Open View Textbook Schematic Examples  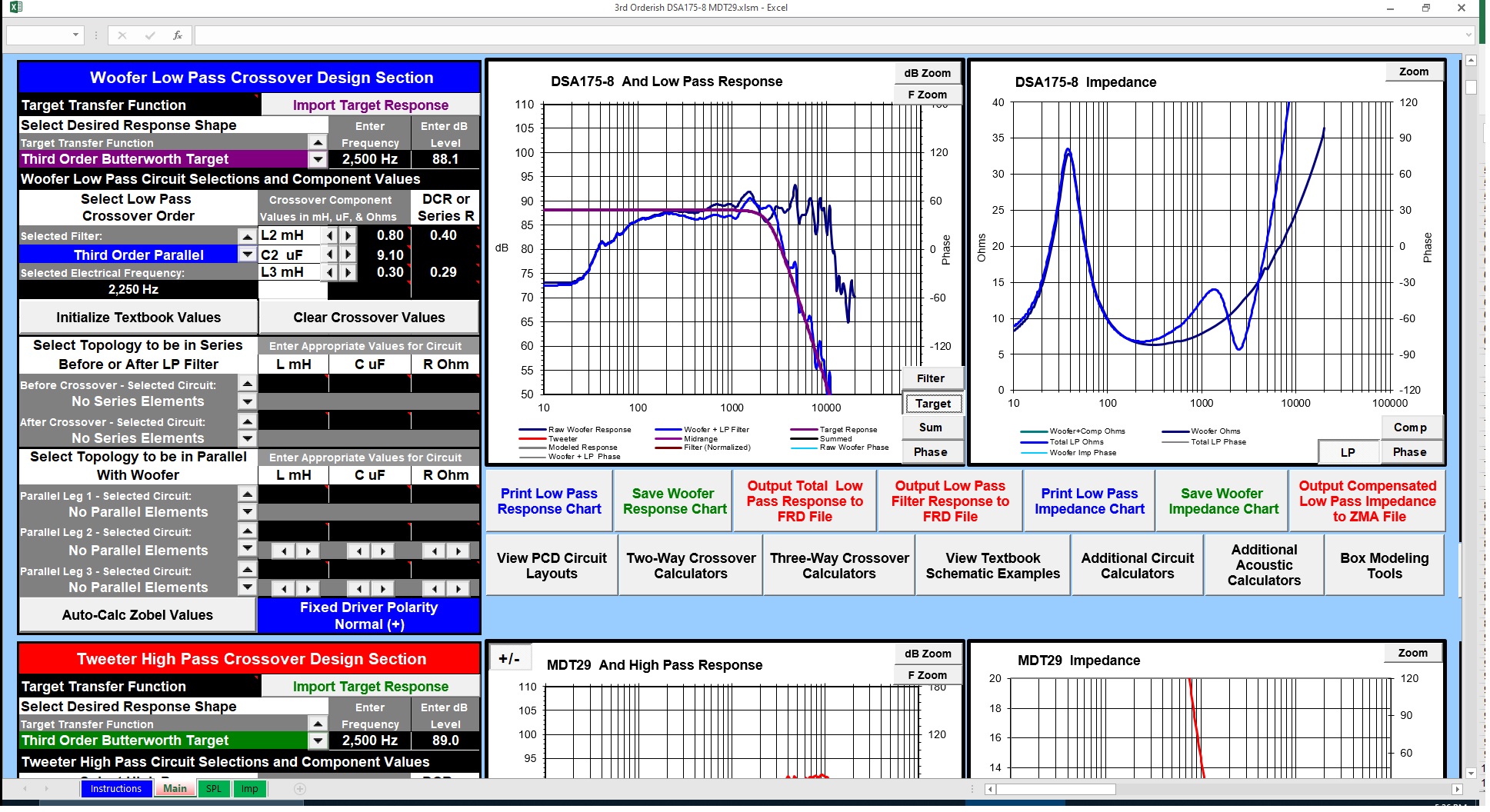tap(993, 566)
